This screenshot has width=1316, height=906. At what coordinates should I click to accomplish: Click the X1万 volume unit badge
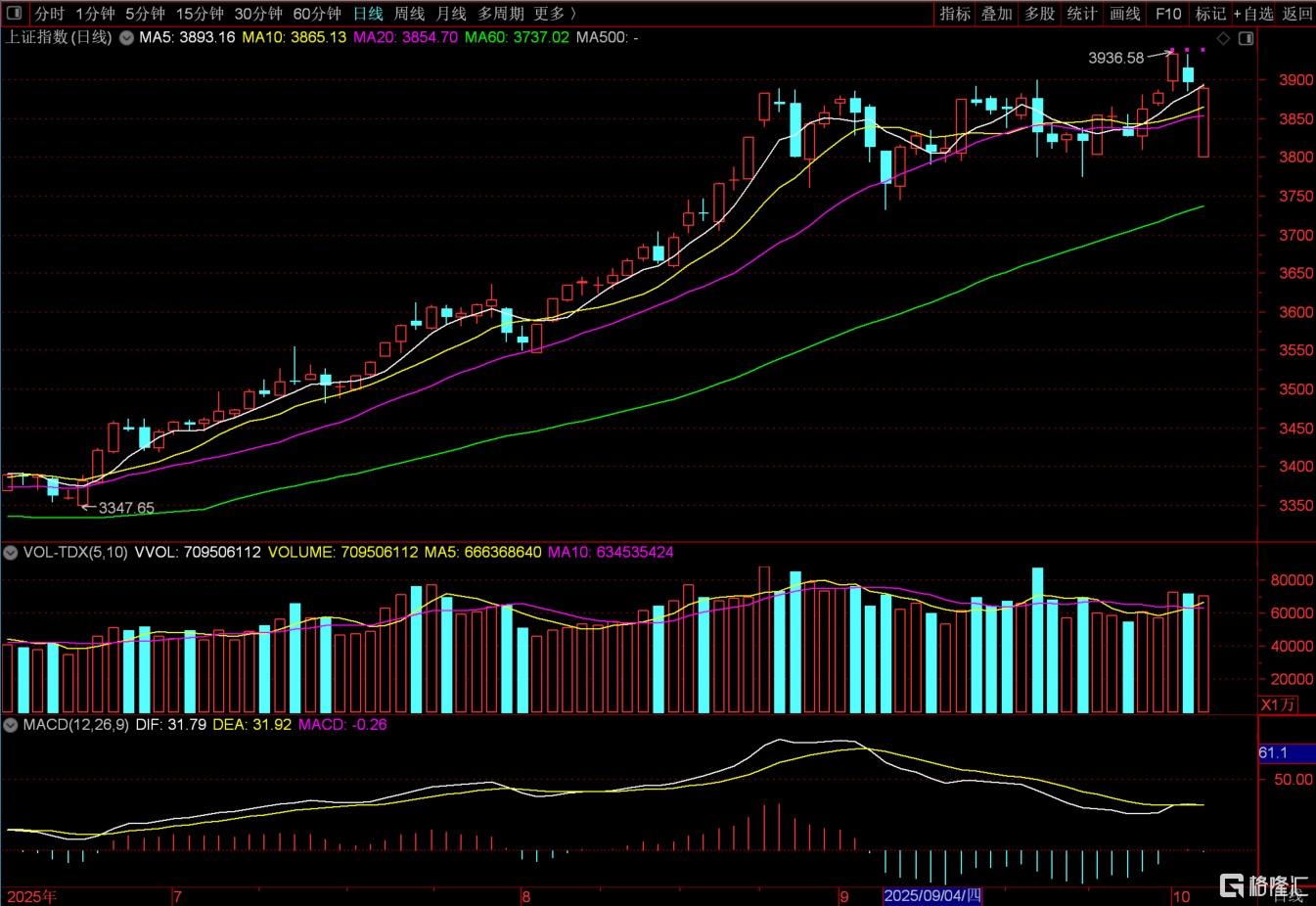[x=1278, y=704]
